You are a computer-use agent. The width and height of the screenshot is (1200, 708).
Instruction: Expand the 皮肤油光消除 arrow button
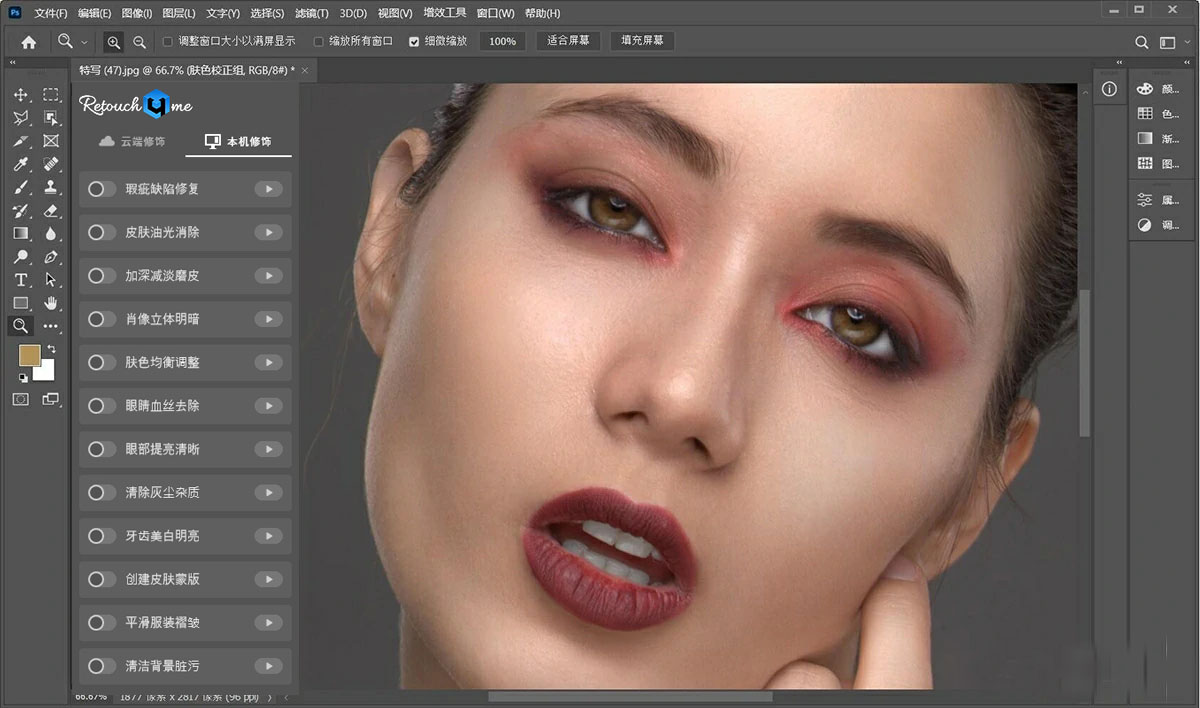click(x=267, y=232)
